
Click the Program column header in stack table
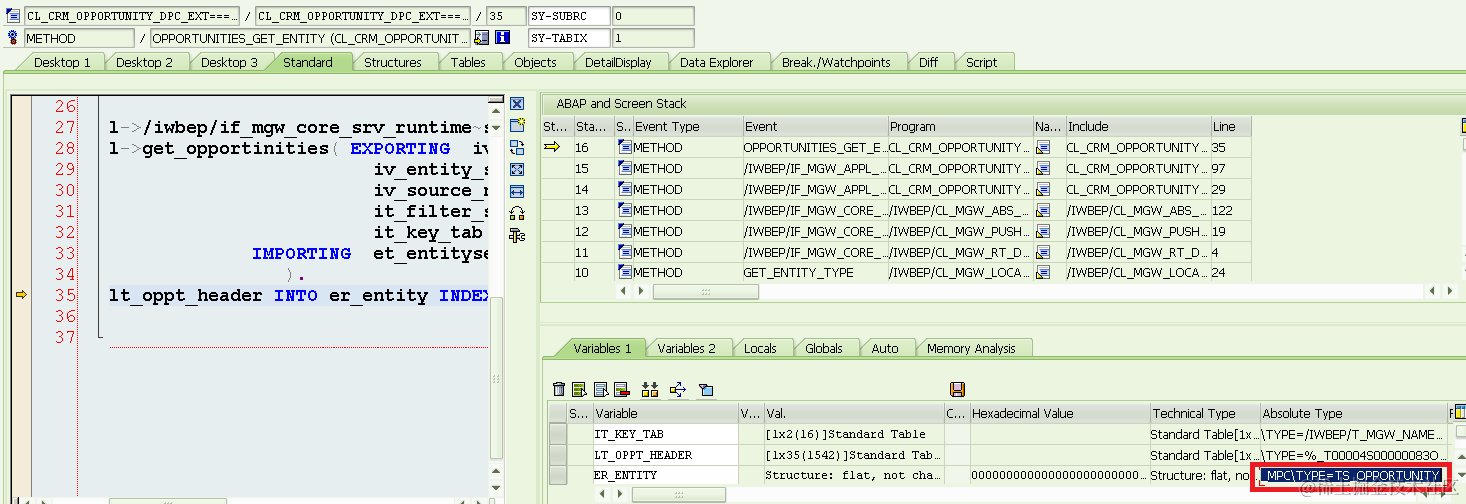tap(960, 126)
